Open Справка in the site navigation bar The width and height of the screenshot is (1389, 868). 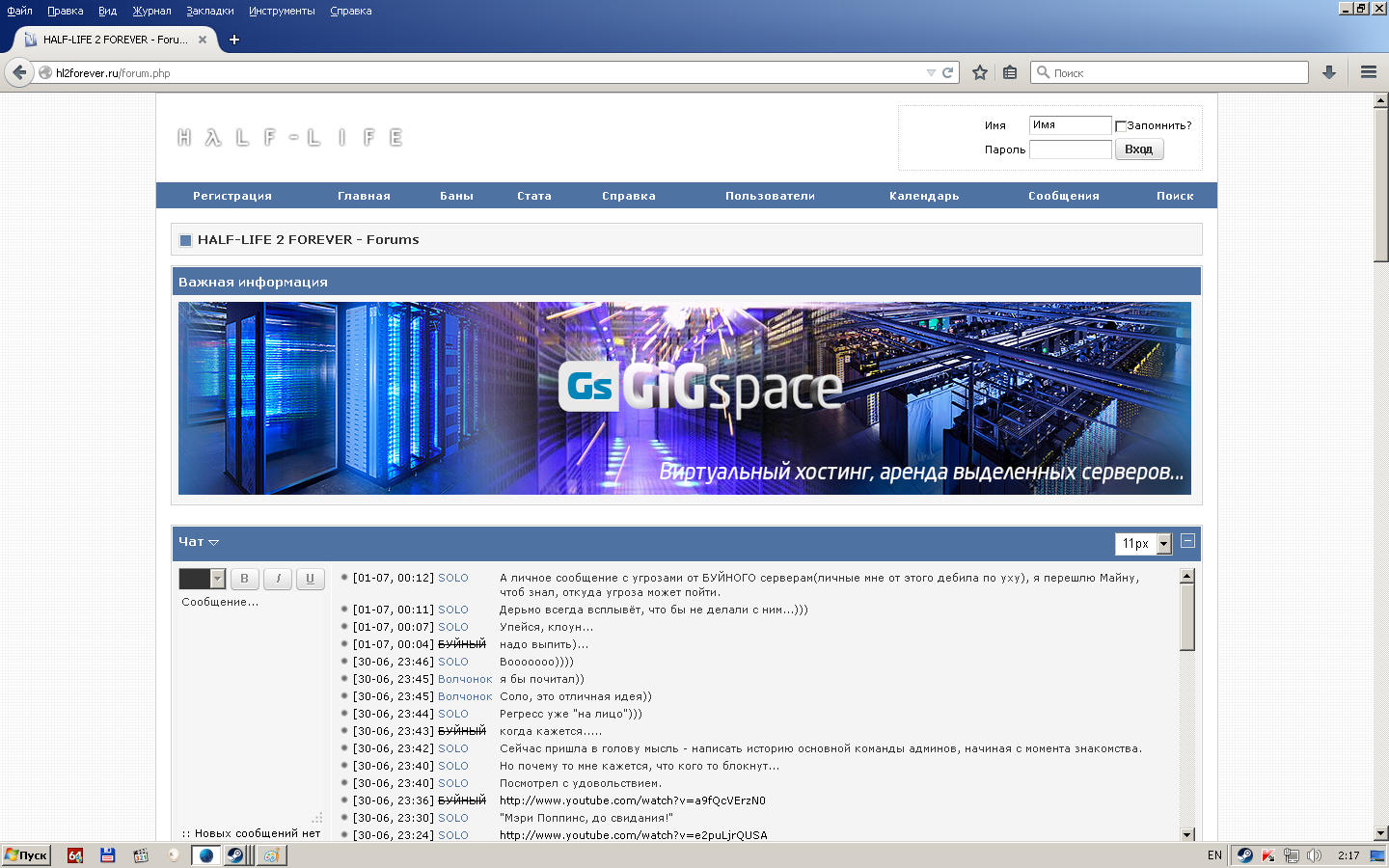(x=629, y=196)
